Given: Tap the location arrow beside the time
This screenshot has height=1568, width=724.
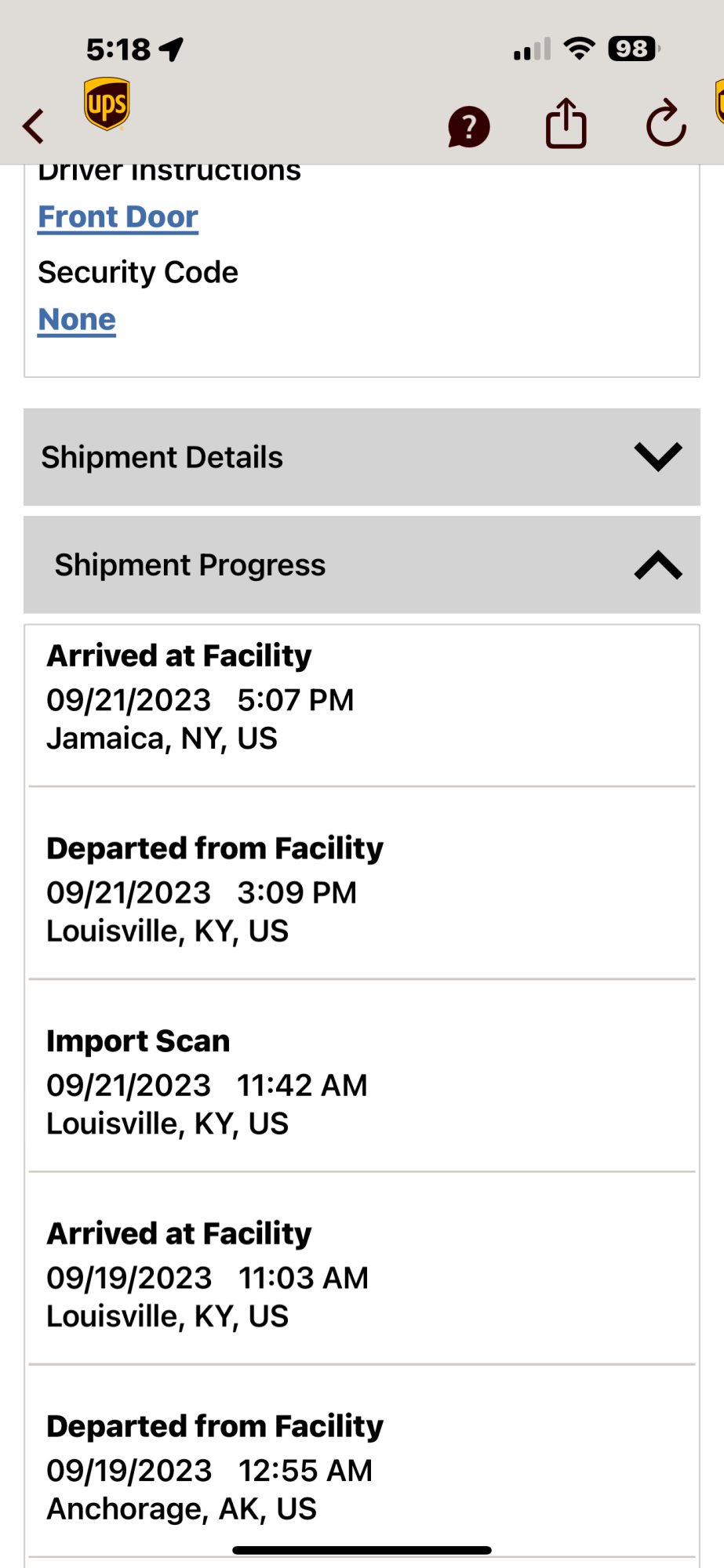Looking at the screenshot, I should point(172,49).
